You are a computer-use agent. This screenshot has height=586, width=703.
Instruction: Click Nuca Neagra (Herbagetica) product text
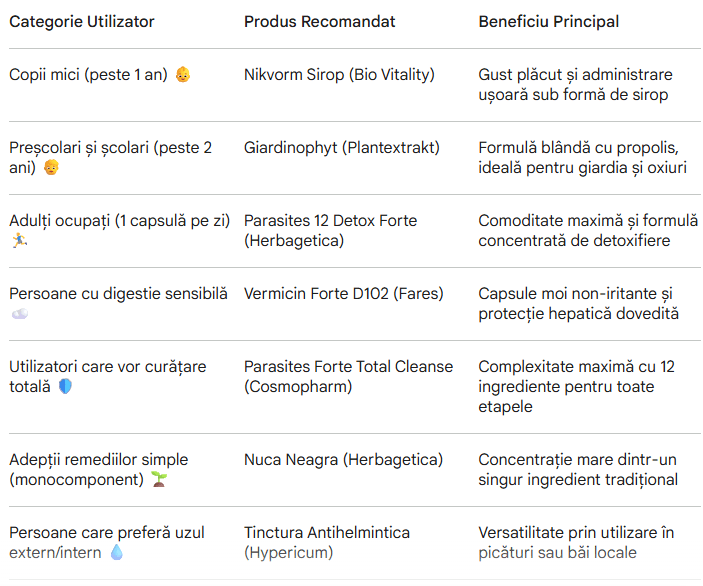[x=343, y=460]
